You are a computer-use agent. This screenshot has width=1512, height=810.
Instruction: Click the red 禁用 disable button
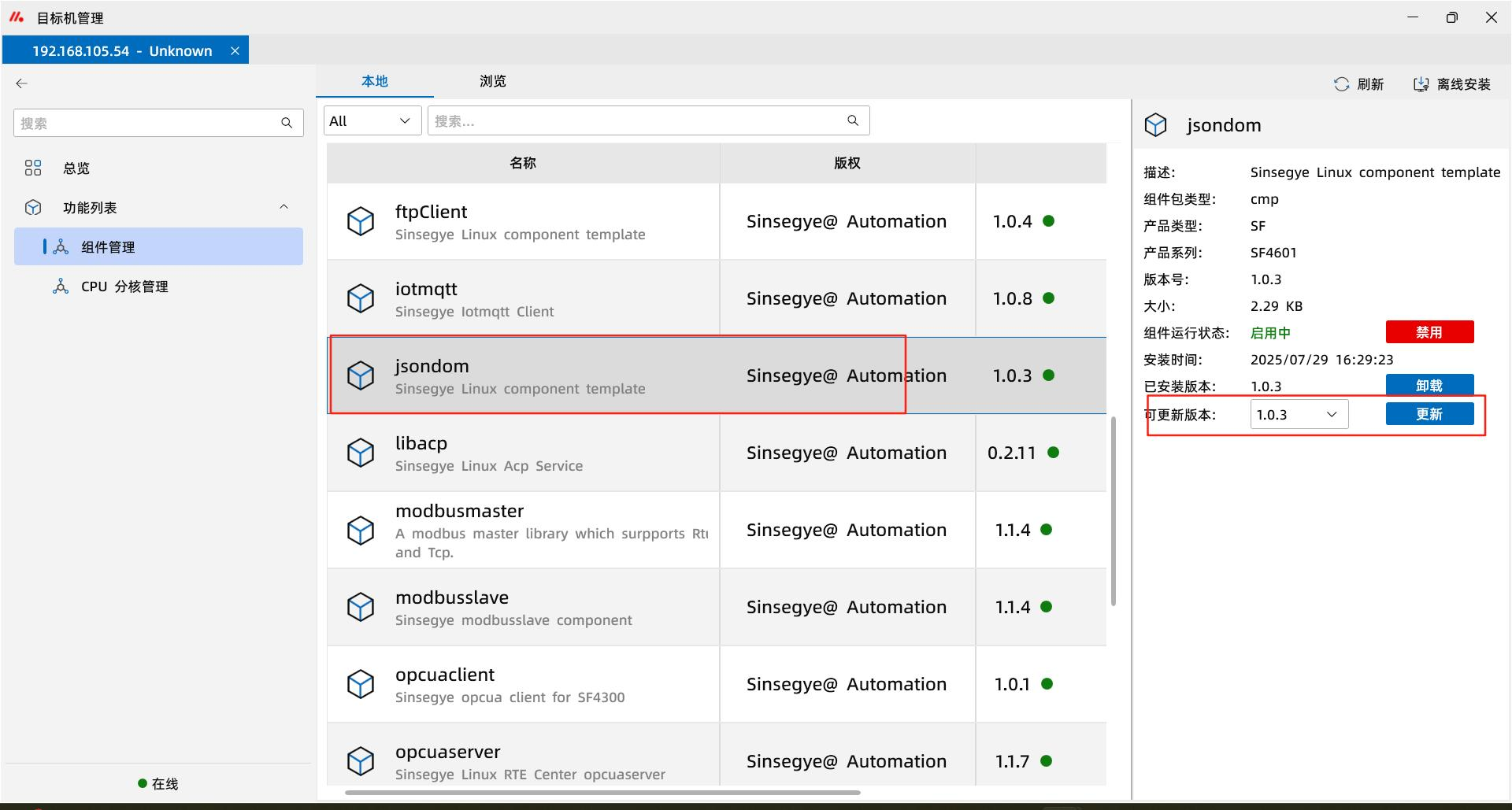(x=1429, y=332)
